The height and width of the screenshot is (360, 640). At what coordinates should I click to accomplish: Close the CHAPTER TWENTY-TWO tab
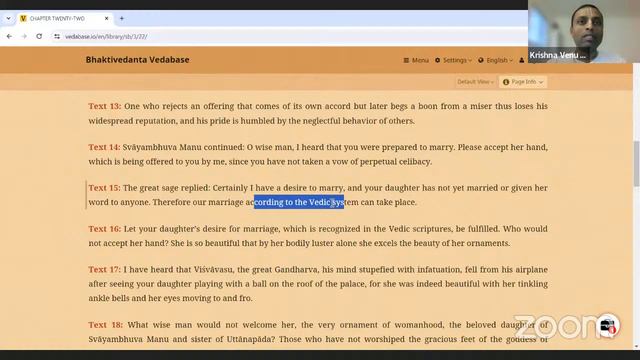pyautogui.click(x=107, y=18)
